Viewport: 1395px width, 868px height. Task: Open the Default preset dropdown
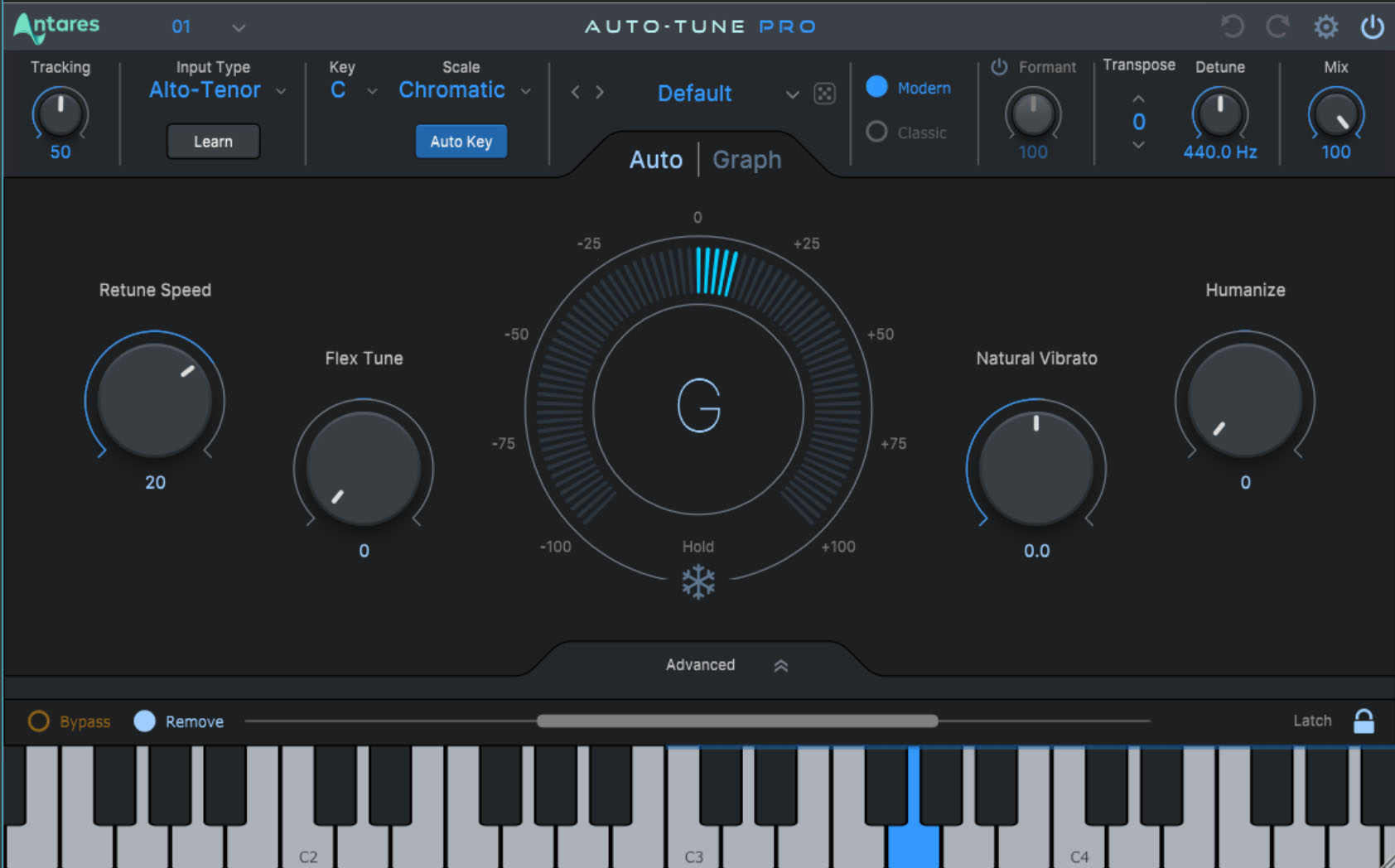(x=727, y=94)
